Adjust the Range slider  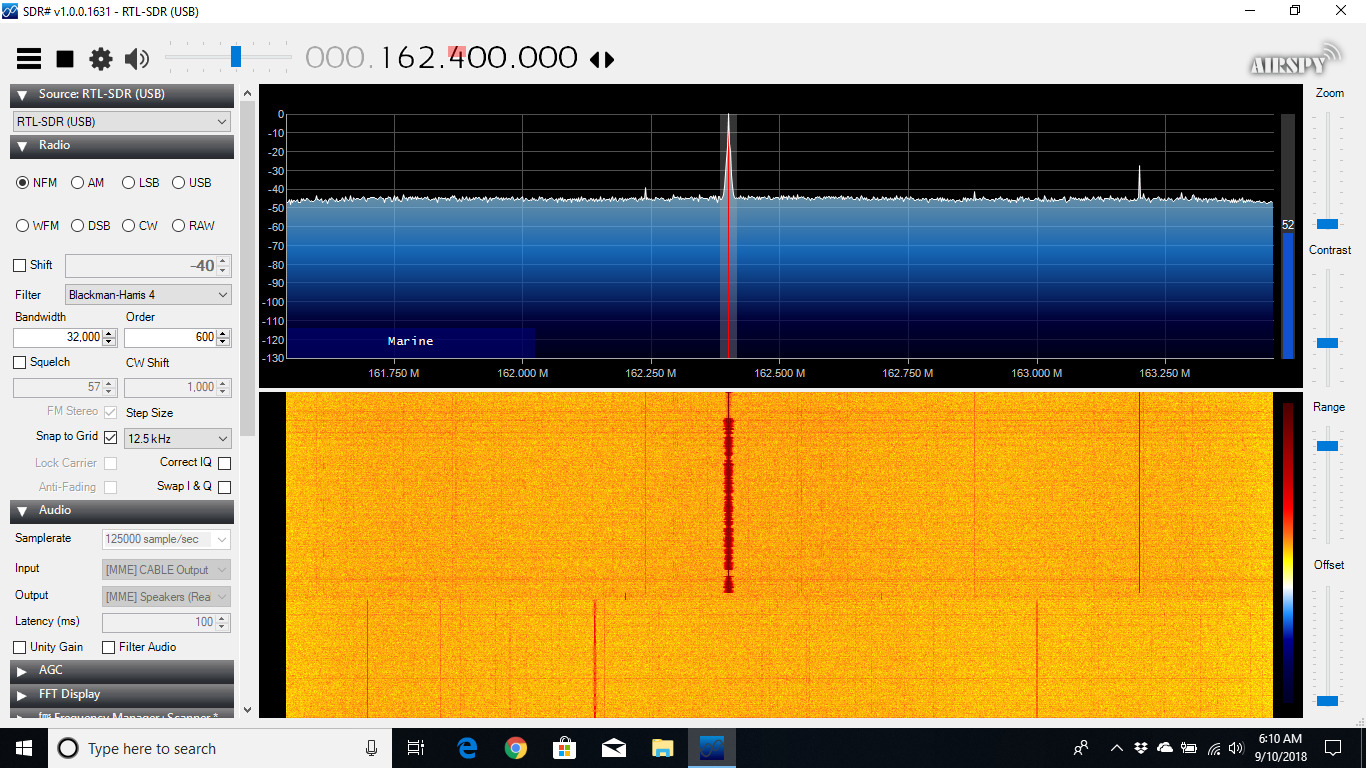(1328, 445)
